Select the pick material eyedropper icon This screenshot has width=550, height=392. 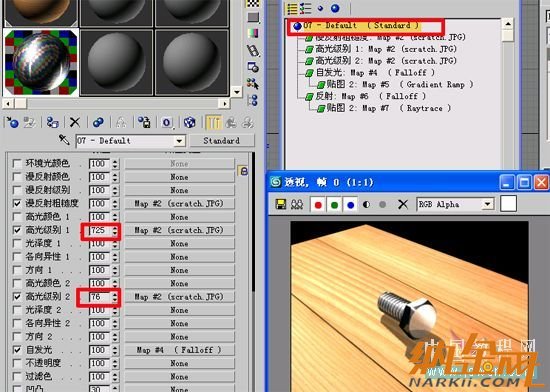pos(64,140)
